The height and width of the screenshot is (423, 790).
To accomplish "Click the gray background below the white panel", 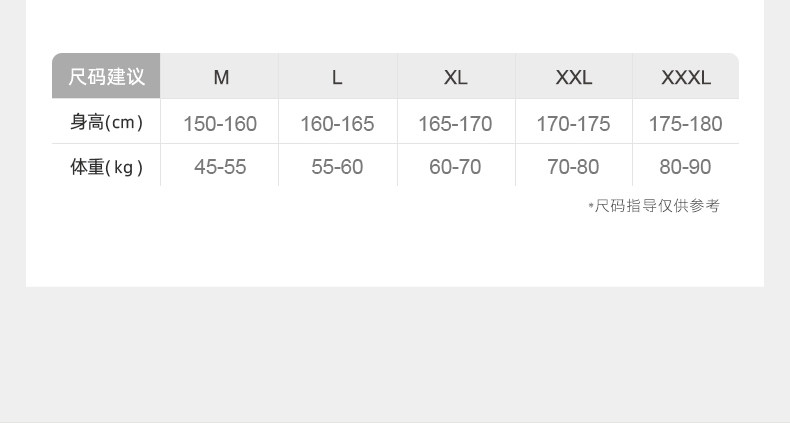I will [395, 355].
